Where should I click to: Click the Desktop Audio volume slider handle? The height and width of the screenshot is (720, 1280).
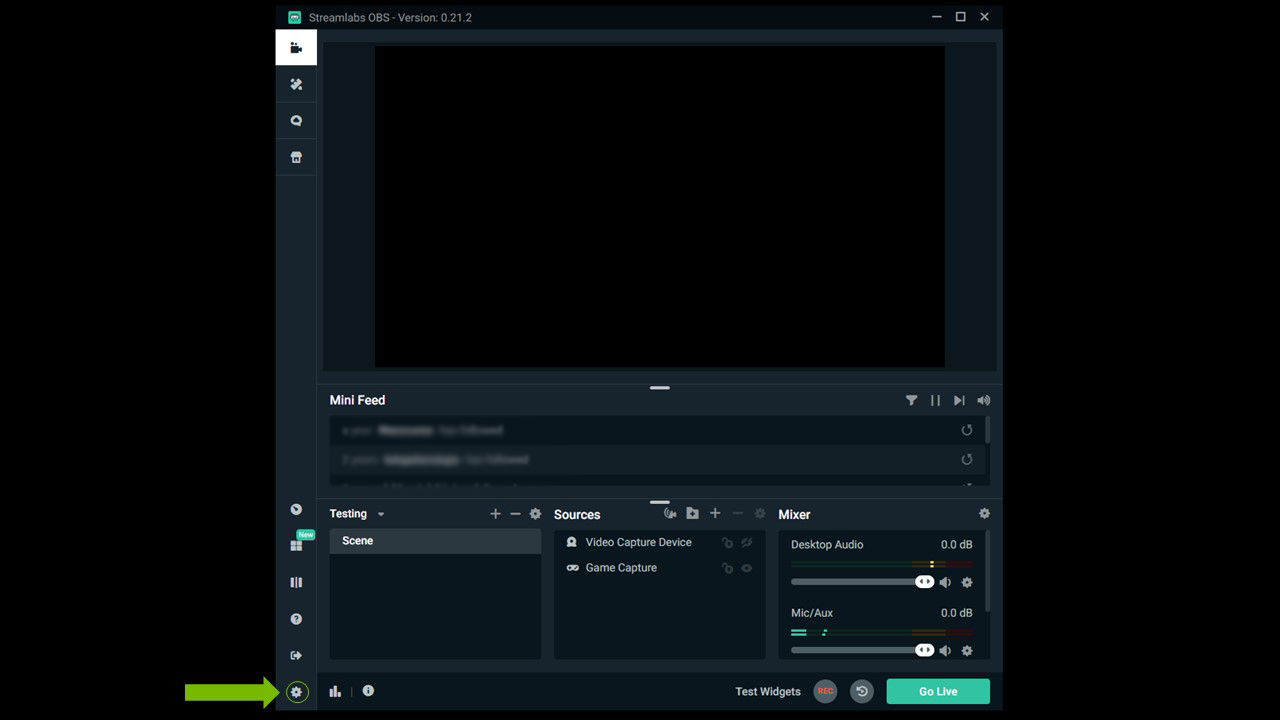(924, 582)
